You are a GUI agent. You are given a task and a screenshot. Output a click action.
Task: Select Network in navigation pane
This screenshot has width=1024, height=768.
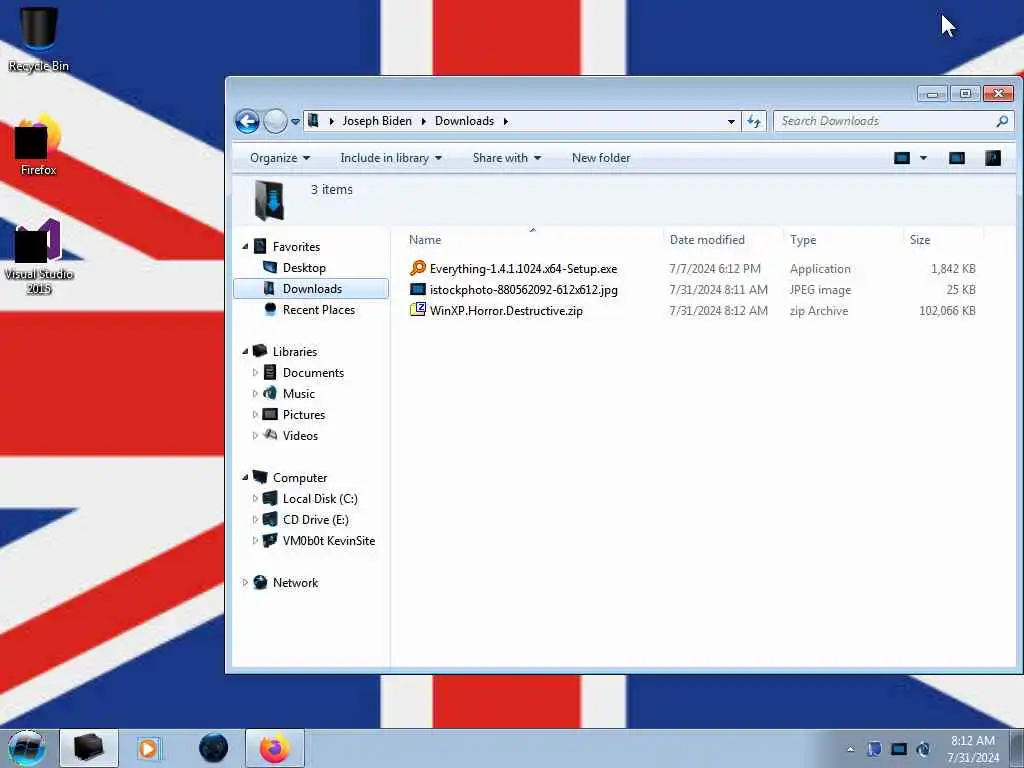(295, 583)
